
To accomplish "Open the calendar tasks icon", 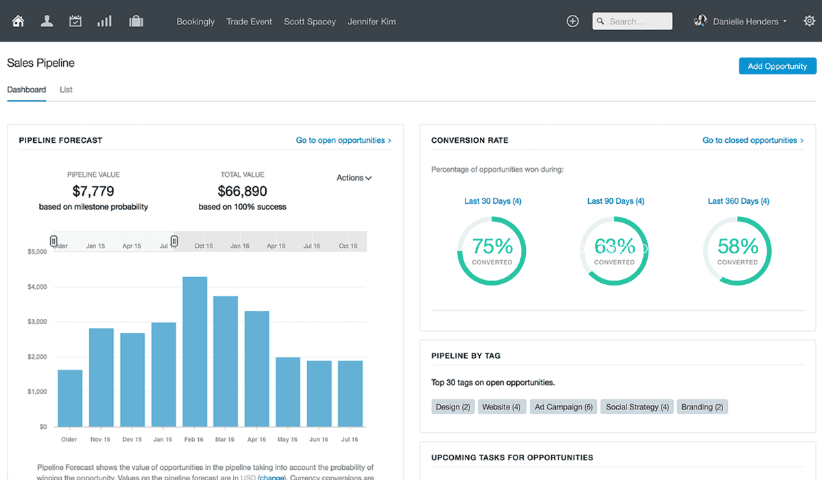I will [x=75, y=21].
